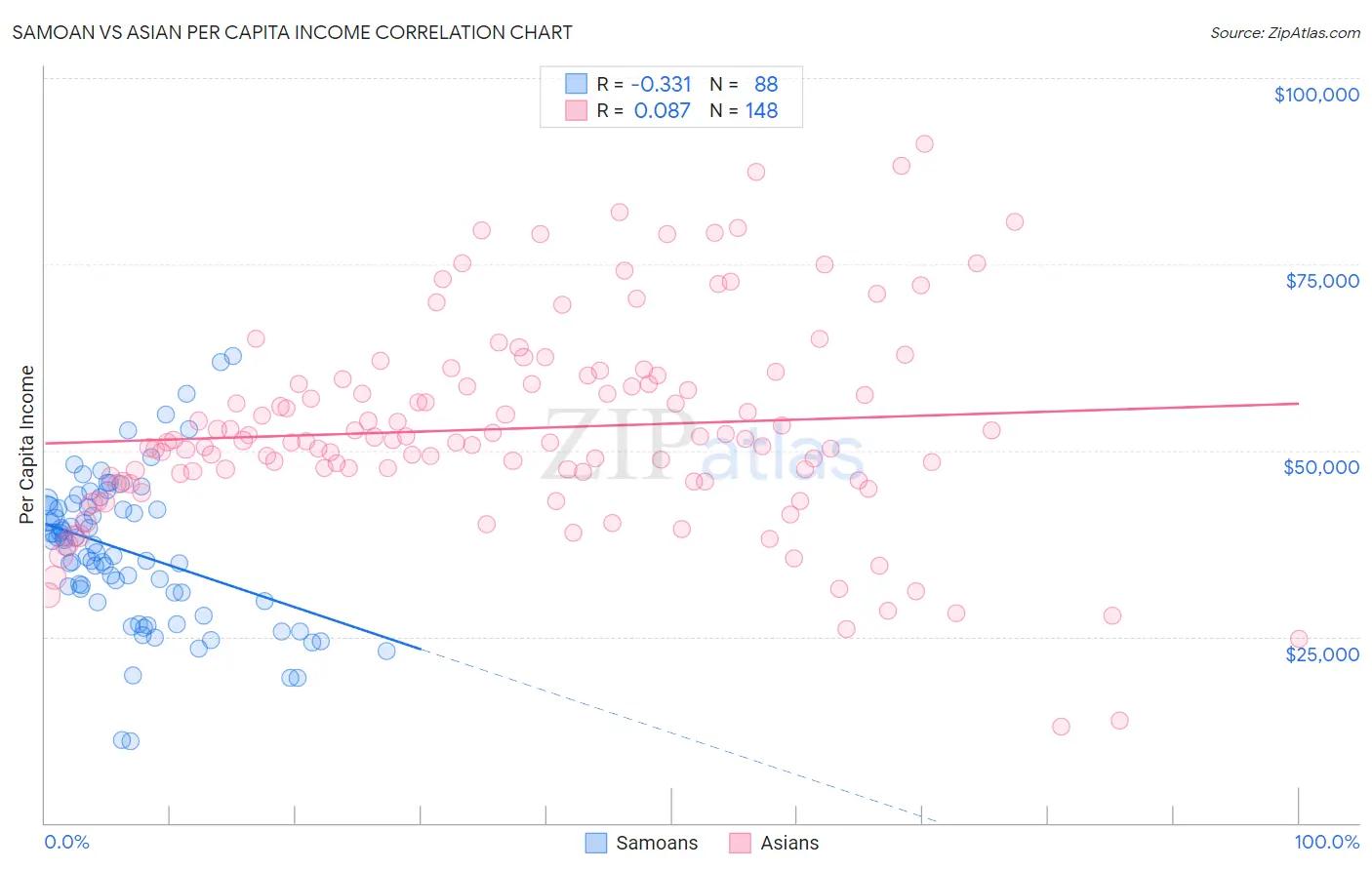Click the blue swatch beside R = -0.331
Image resolution: width=1372 pixels, height=870 pixels.
[576, 84]
